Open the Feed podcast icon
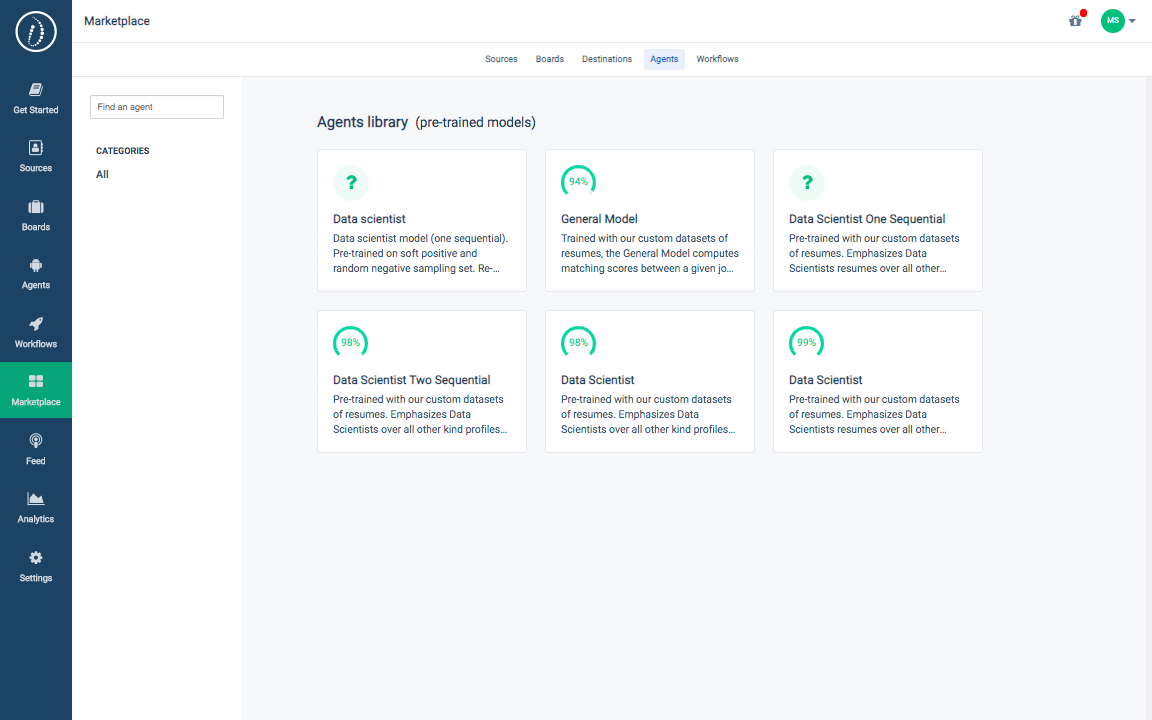The width and height of the screenshot is (1152, 720). [36, 442]
